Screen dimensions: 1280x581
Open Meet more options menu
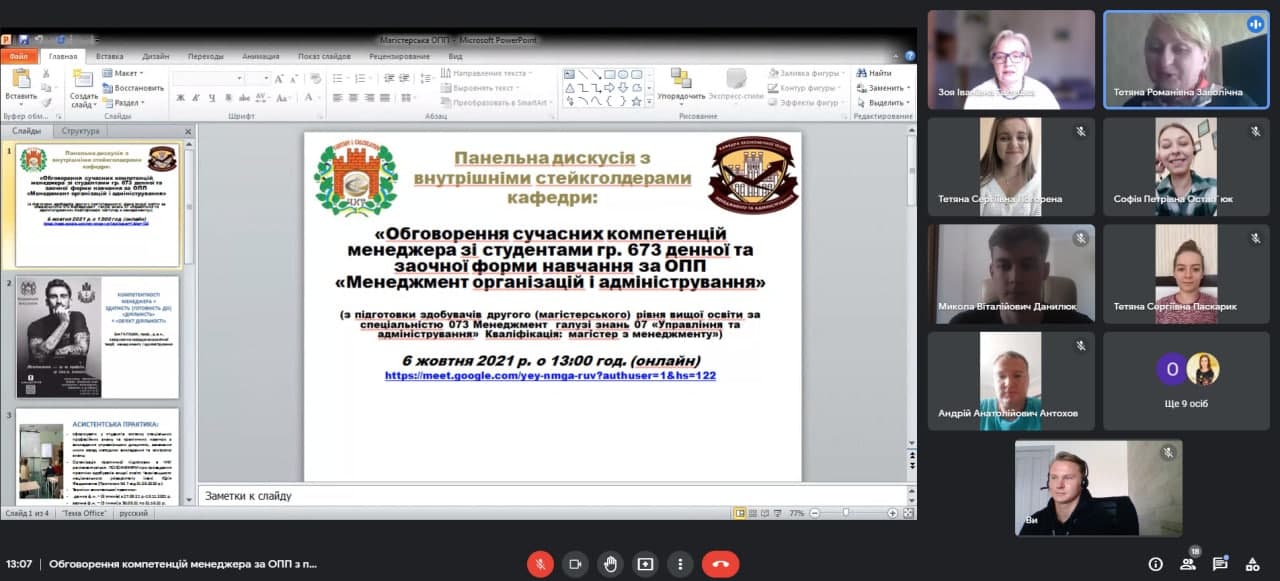[680, 564]
